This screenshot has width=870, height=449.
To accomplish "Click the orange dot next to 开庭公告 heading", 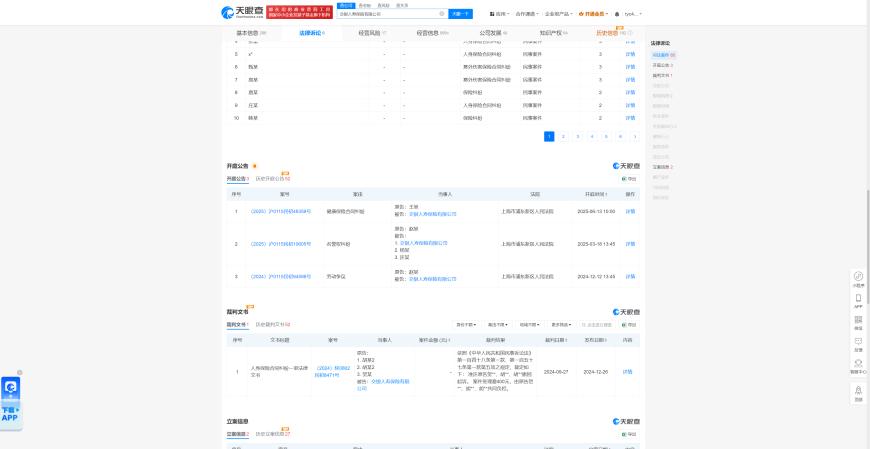I will (x=254, y=166).
